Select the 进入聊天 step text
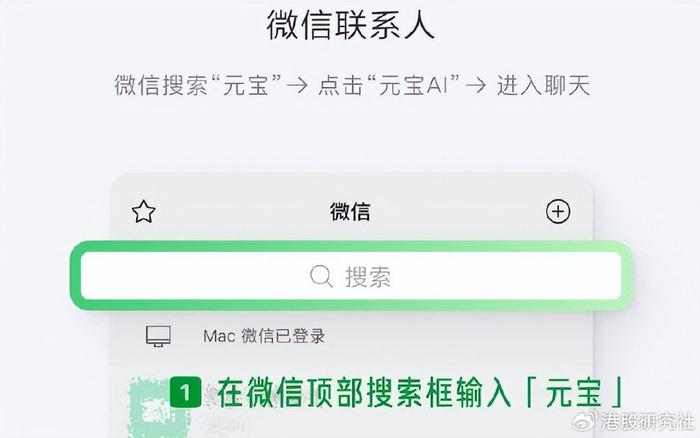Image resolution: width=700 pixels, height=438 pixels. click(543, 85)
